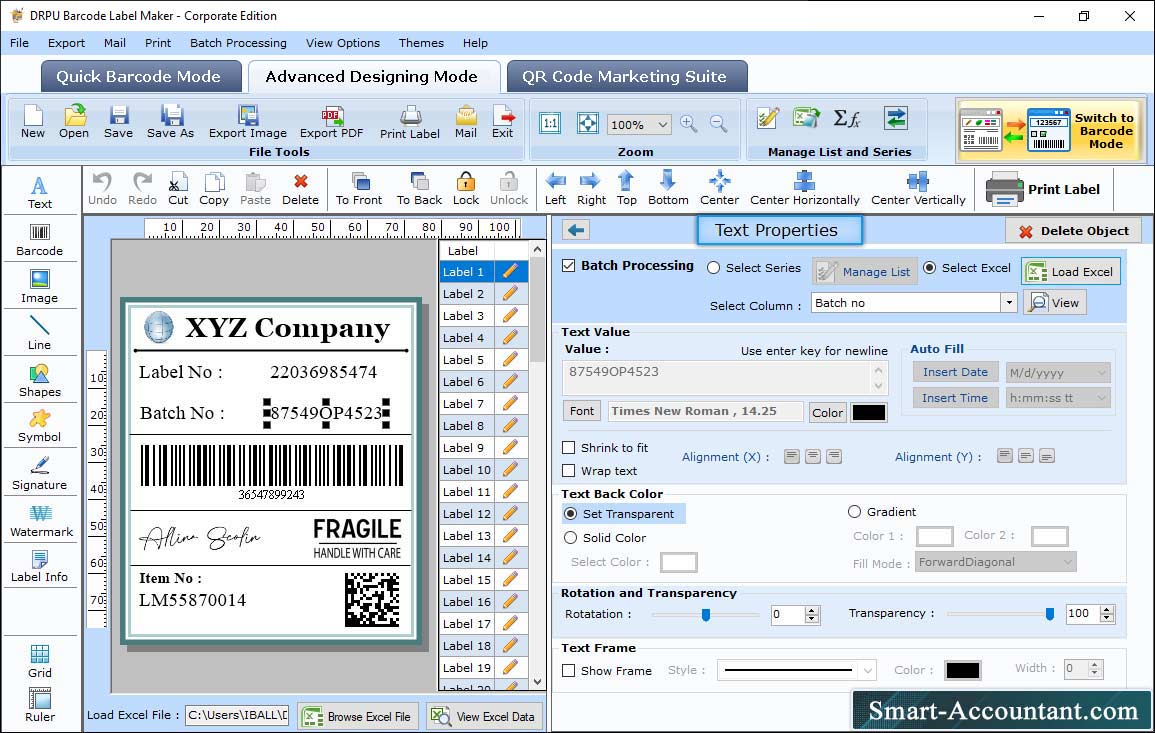Open Select Column dropdown Batch no
Screen dimensions: 1155x733
1008,303
